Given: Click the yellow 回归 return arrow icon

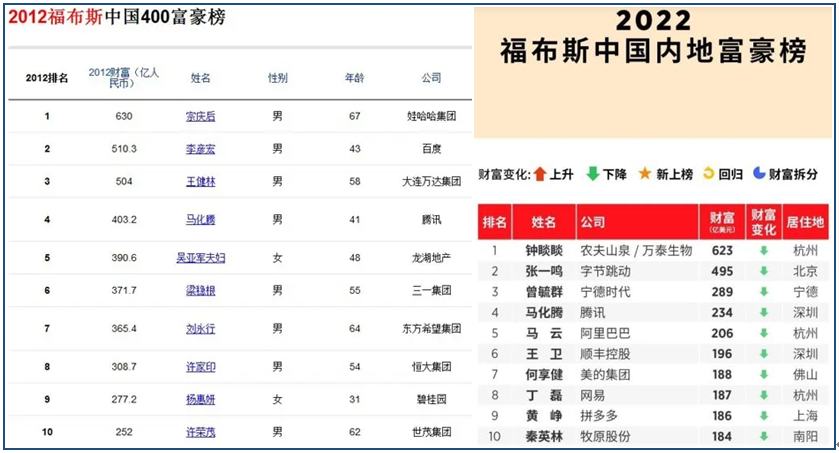Looking at the screenshot, I should click(708, 173).
